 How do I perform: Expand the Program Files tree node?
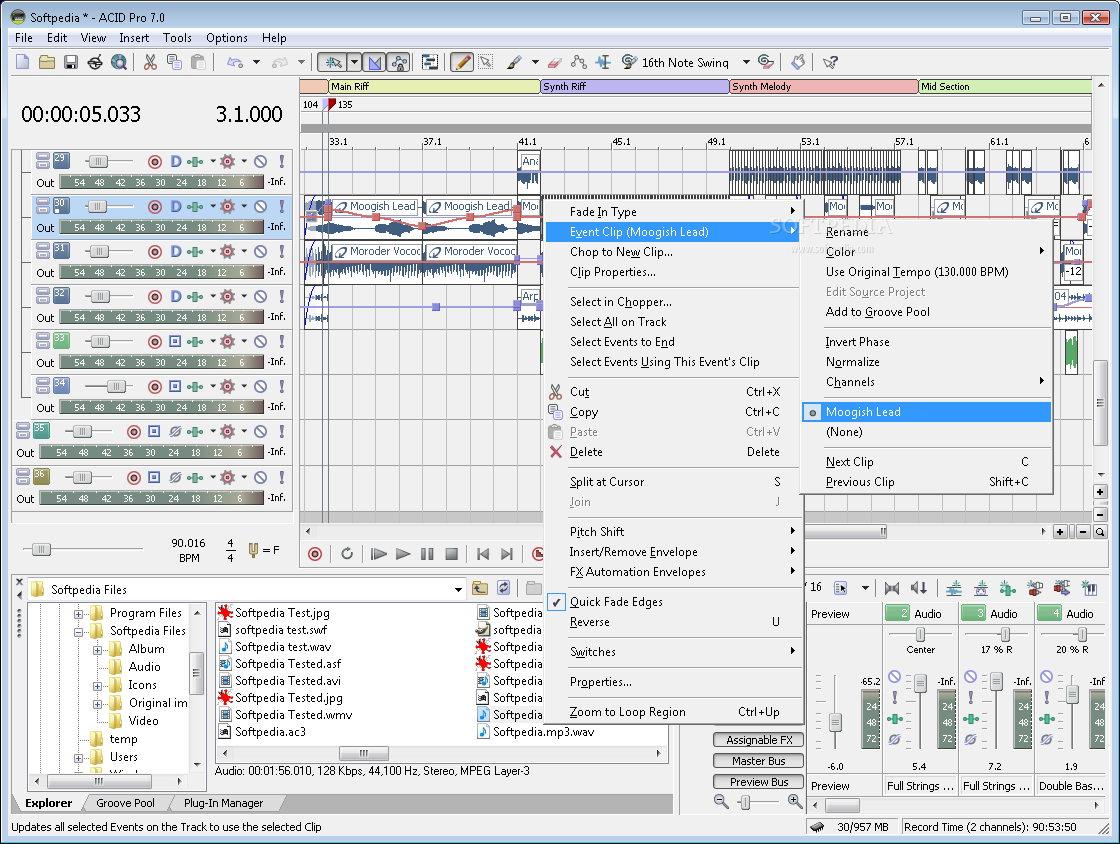[x=79, y=613]
